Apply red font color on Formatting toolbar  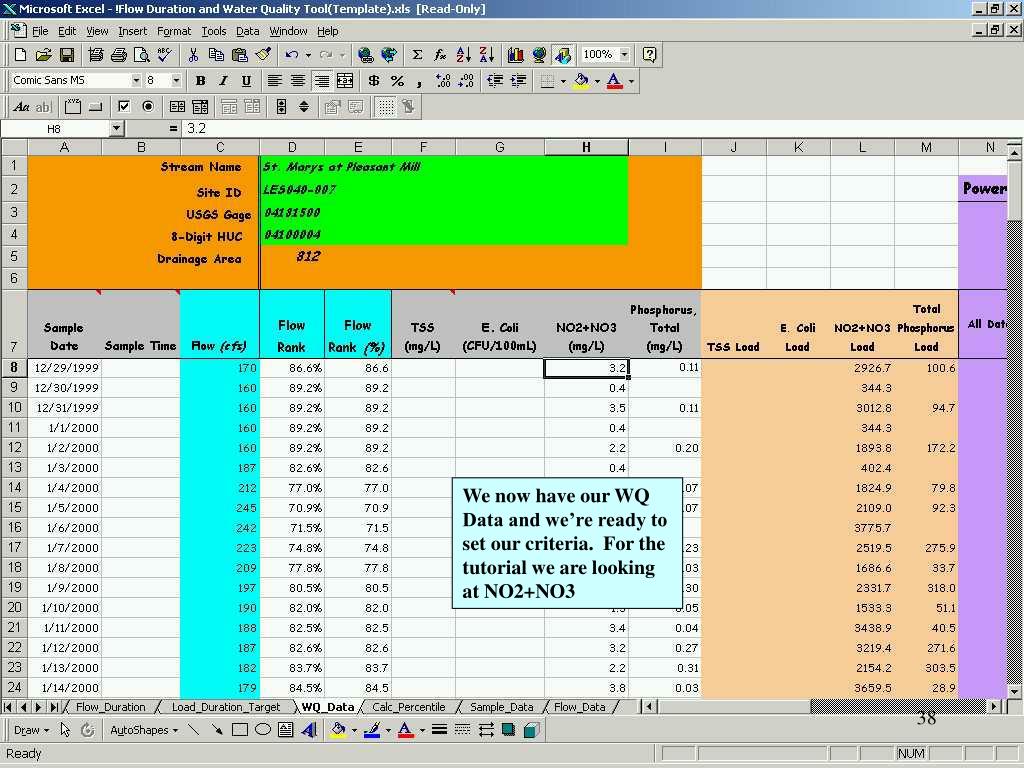pyautogui.click(x=615, y=81)
